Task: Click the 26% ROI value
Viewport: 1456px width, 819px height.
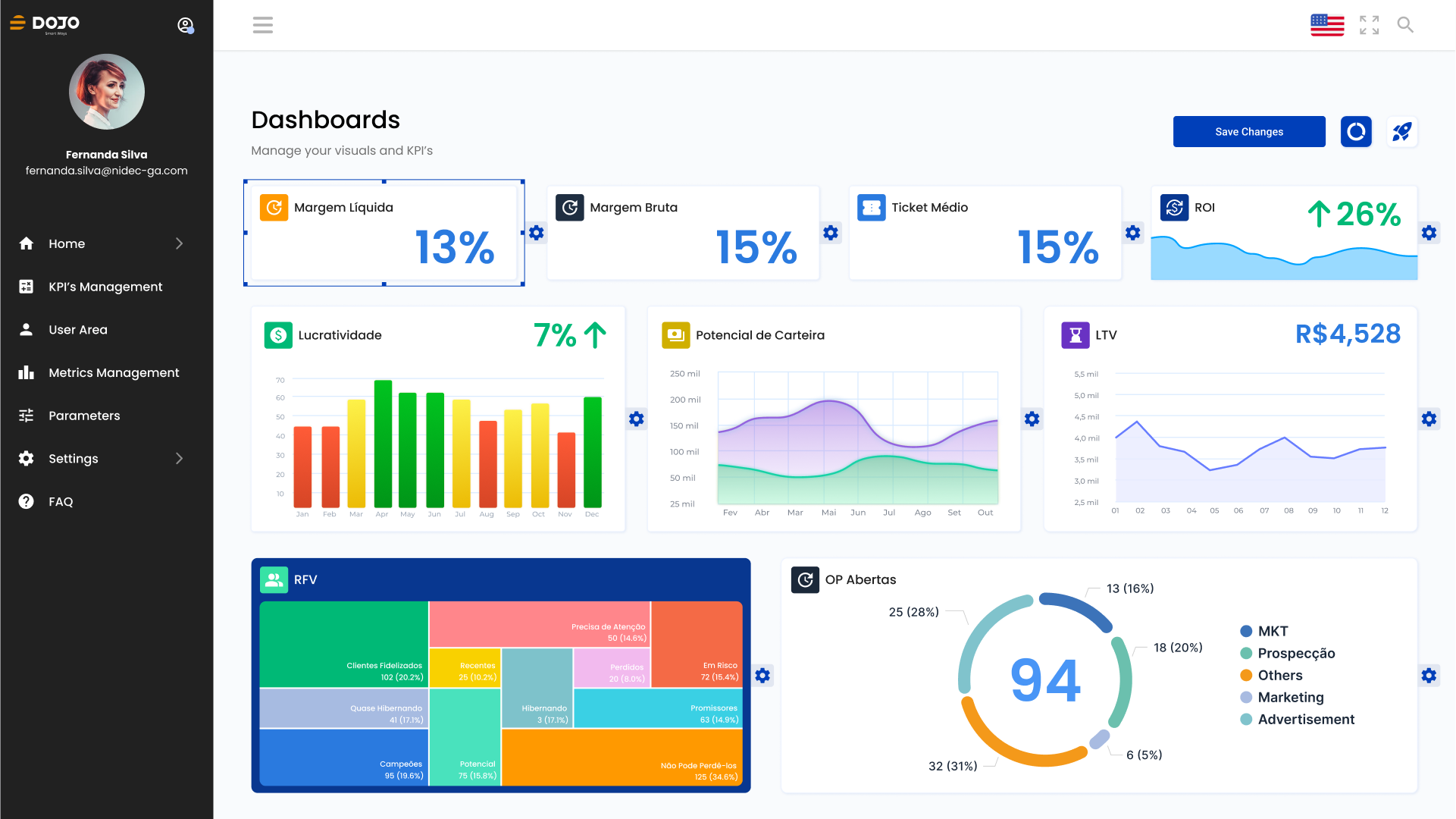Action: 1368,214
